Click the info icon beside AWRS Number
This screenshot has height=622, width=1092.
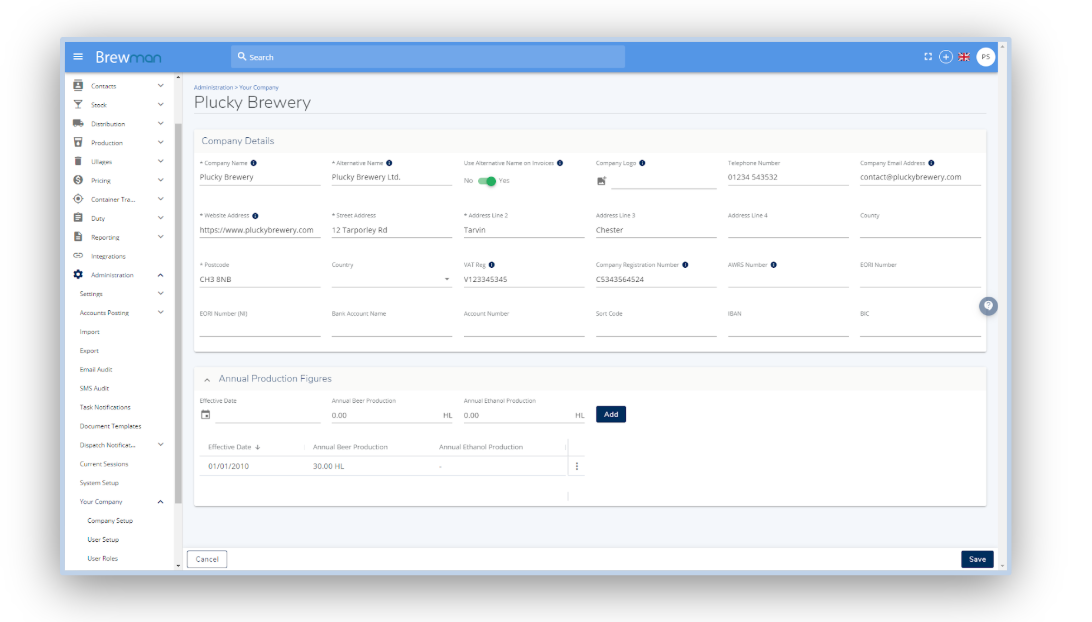tap(774, 265)
